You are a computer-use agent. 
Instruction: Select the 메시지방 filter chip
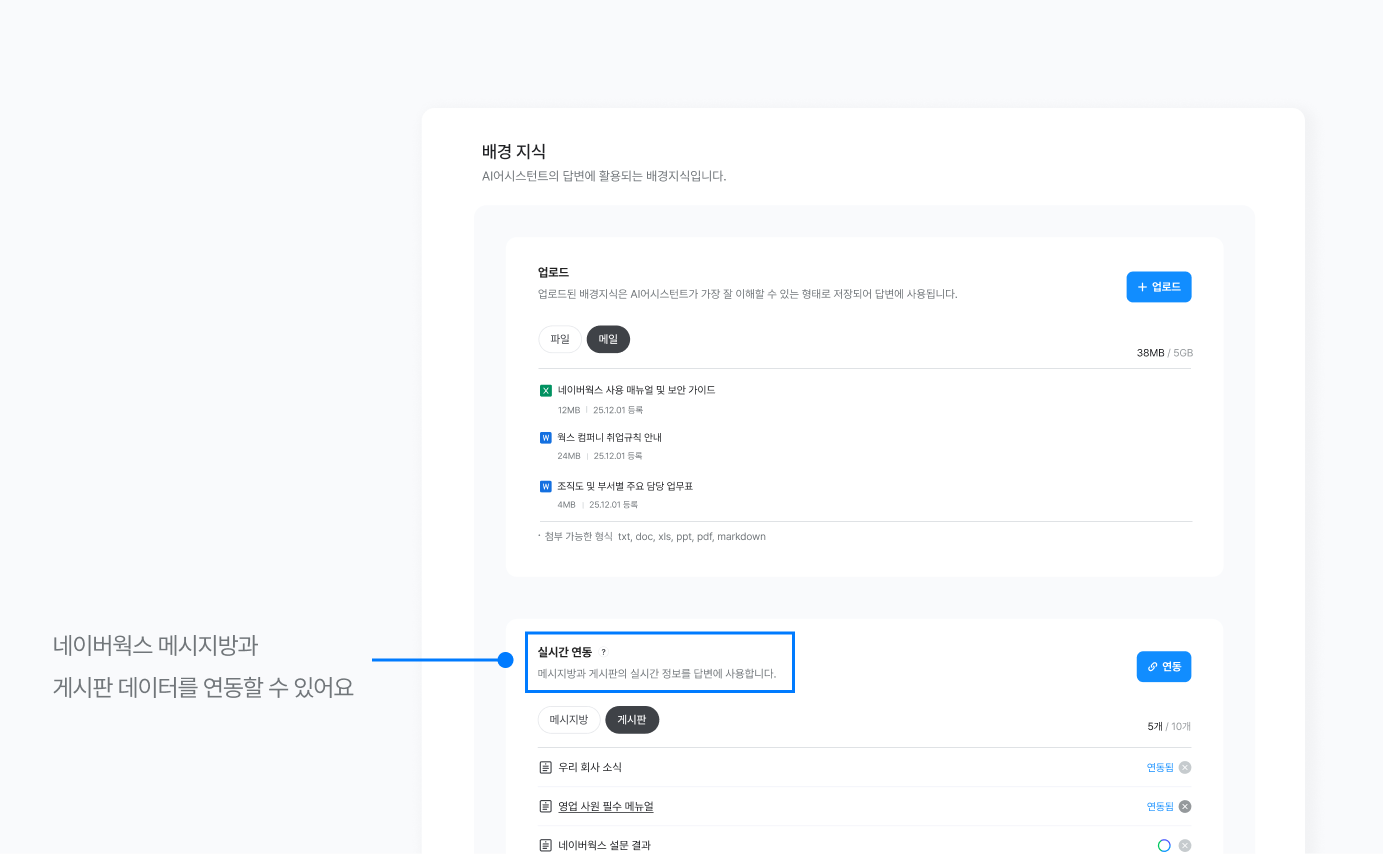568,719
